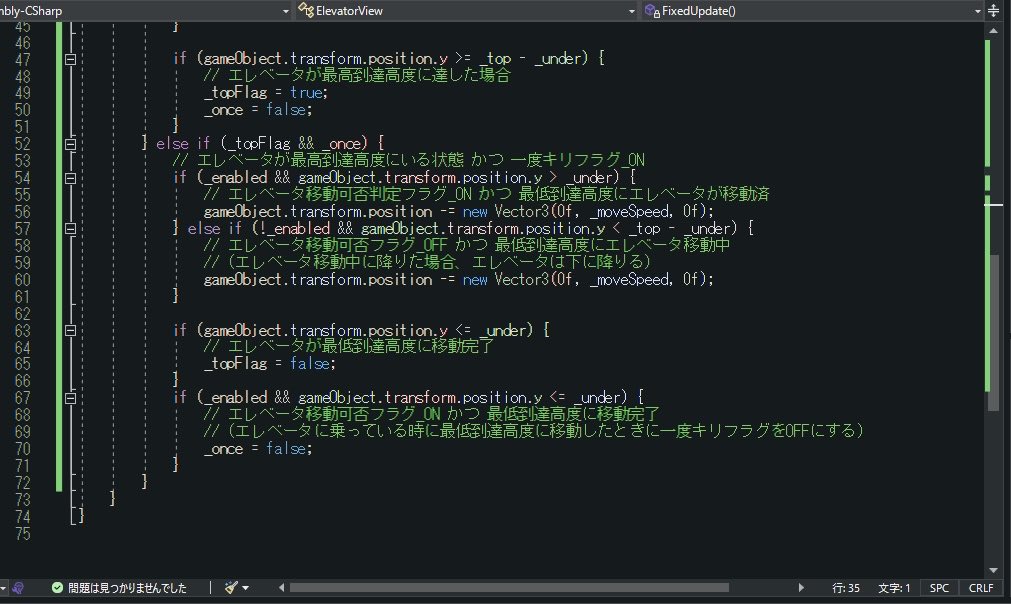Run code cleanup with the broom icon
Screen dimensions: 1011x604
point(231,587)
